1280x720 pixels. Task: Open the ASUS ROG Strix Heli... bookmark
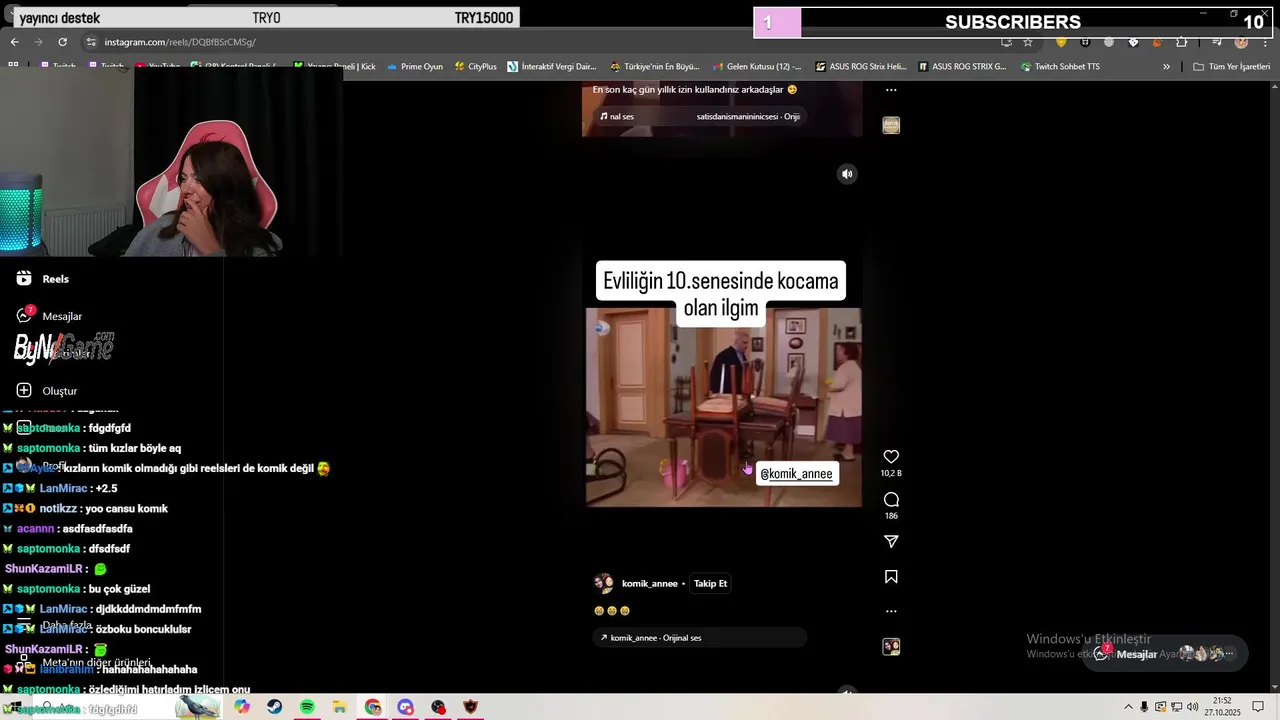pos(860,67)
